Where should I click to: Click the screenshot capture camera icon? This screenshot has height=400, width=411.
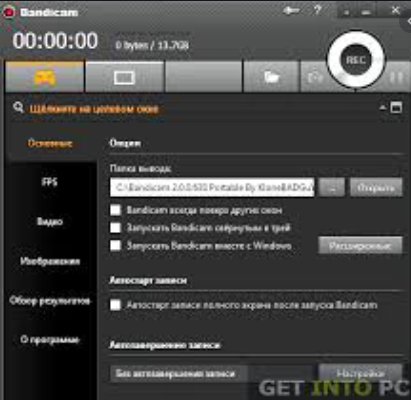(x=315, y=77)
